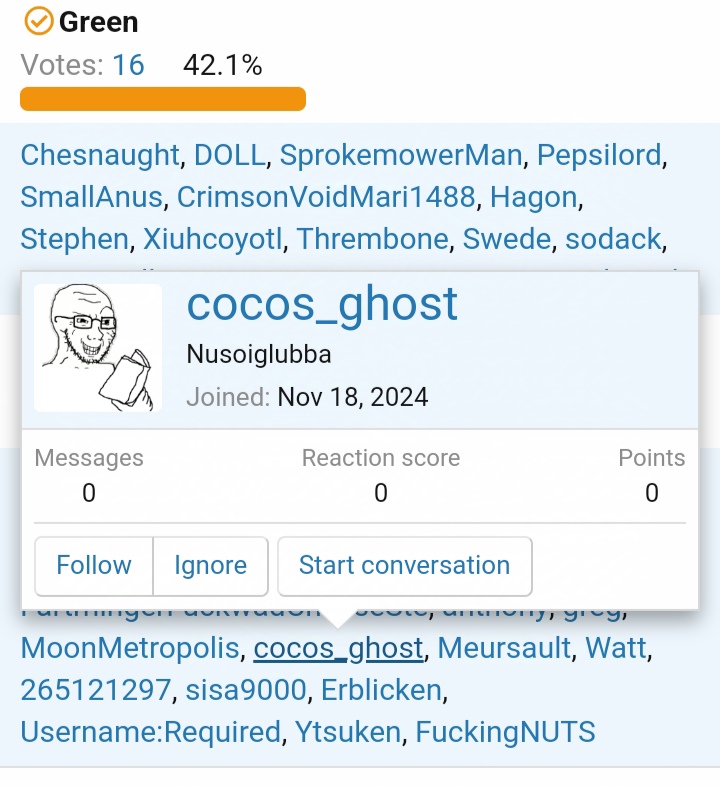Viewport: 720px width, 786px height.
Task: Click the orange checkmark icon beside Green
Action: coord(38,22)
